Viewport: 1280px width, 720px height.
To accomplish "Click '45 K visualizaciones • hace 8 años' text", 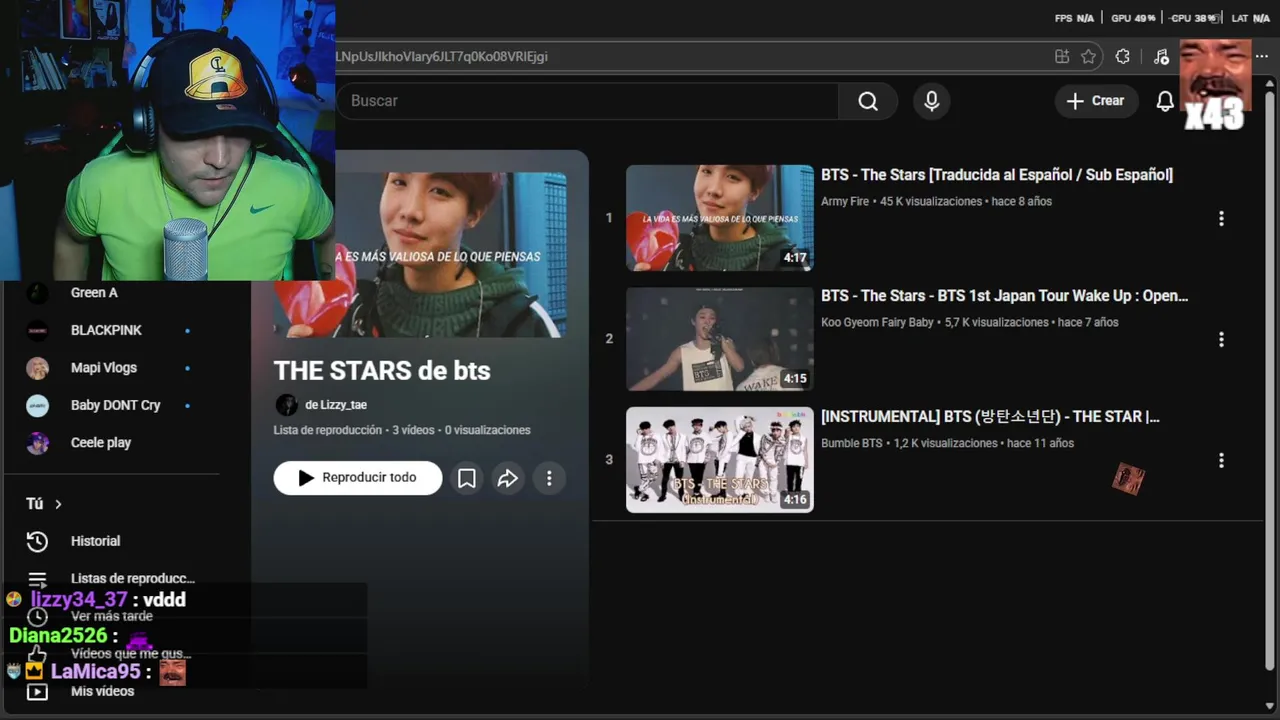I will coord(966,201).
